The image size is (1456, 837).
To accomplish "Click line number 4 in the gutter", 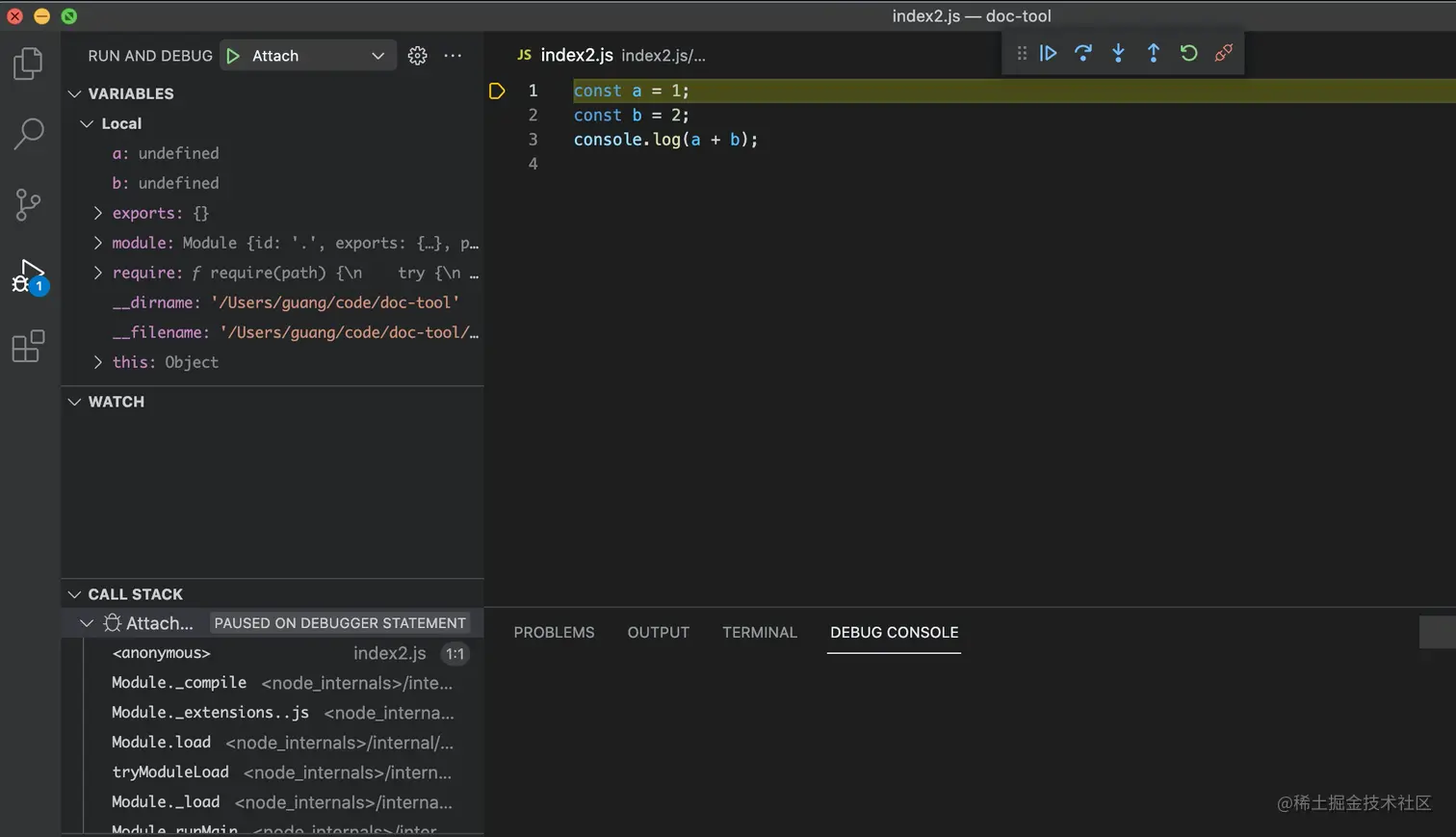I will pyautogui.click(x=533, y=164).
